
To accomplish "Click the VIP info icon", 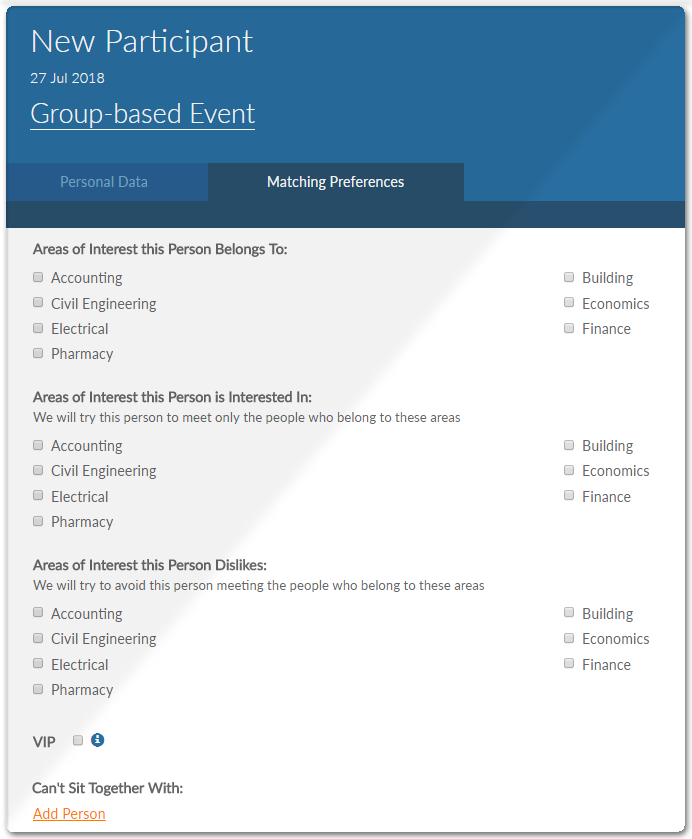I will coord(97,740).
